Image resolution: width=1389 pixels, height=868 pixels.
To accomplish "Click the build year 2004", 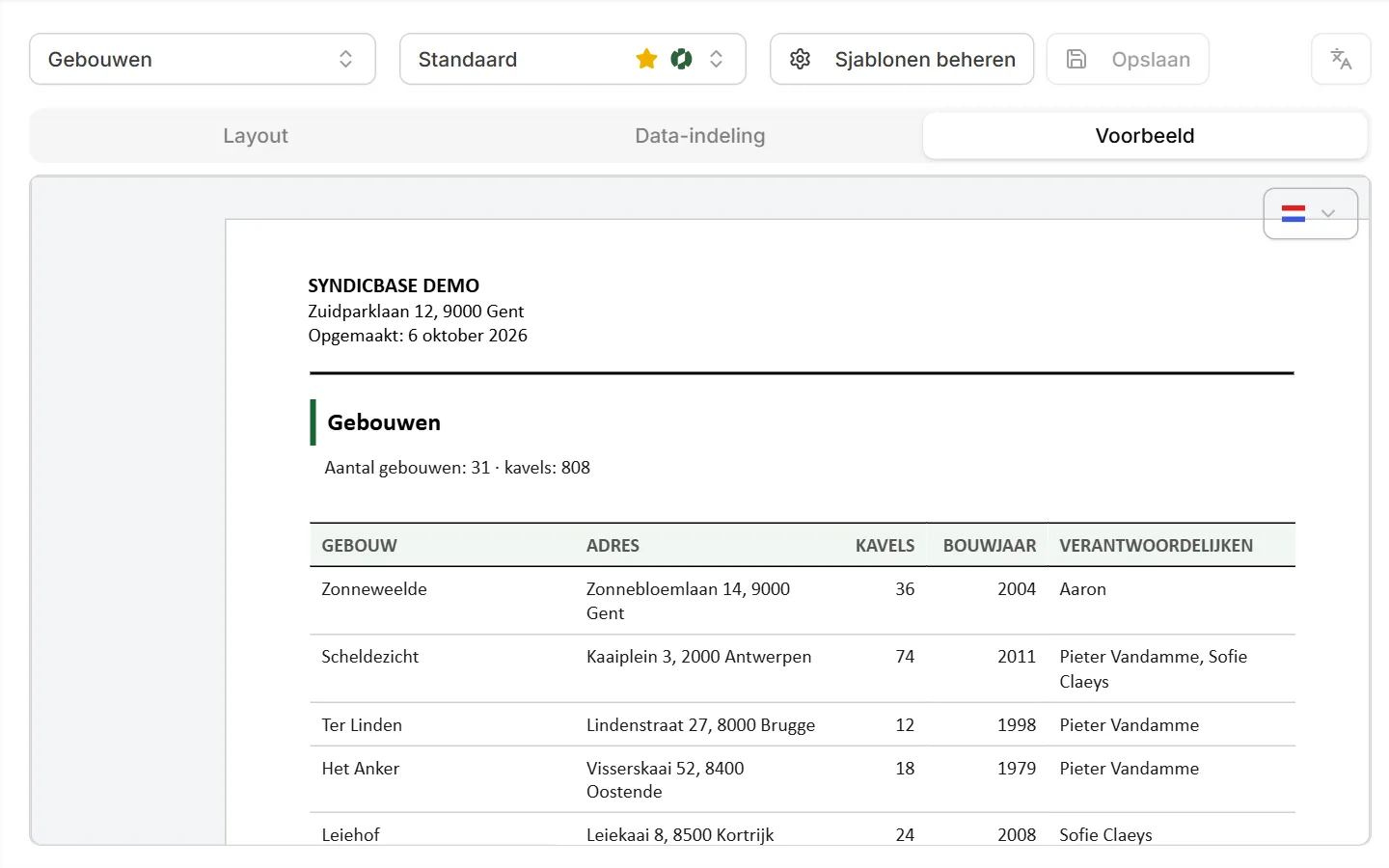I will [1017, 589].
